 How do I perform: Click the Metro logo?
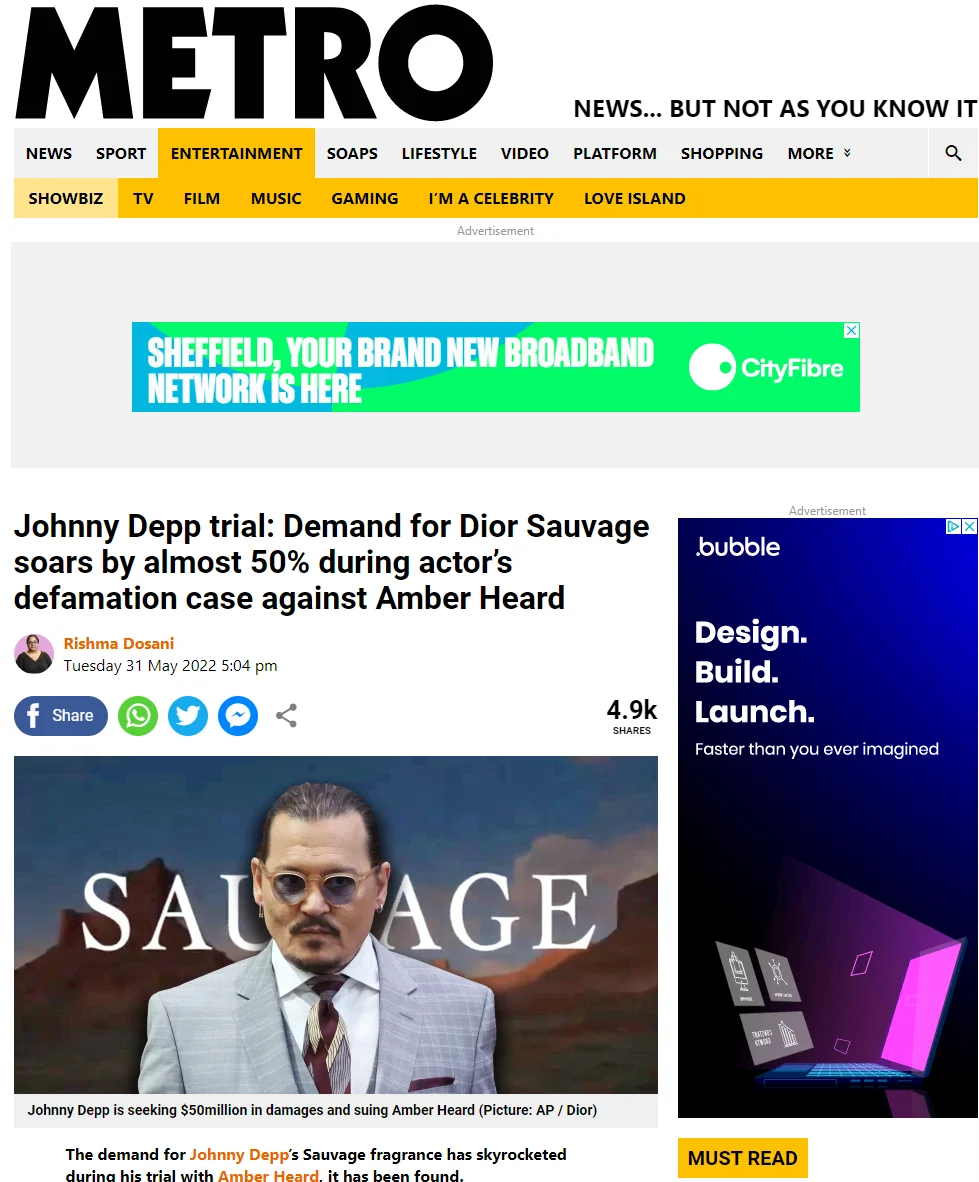(254, 63)
